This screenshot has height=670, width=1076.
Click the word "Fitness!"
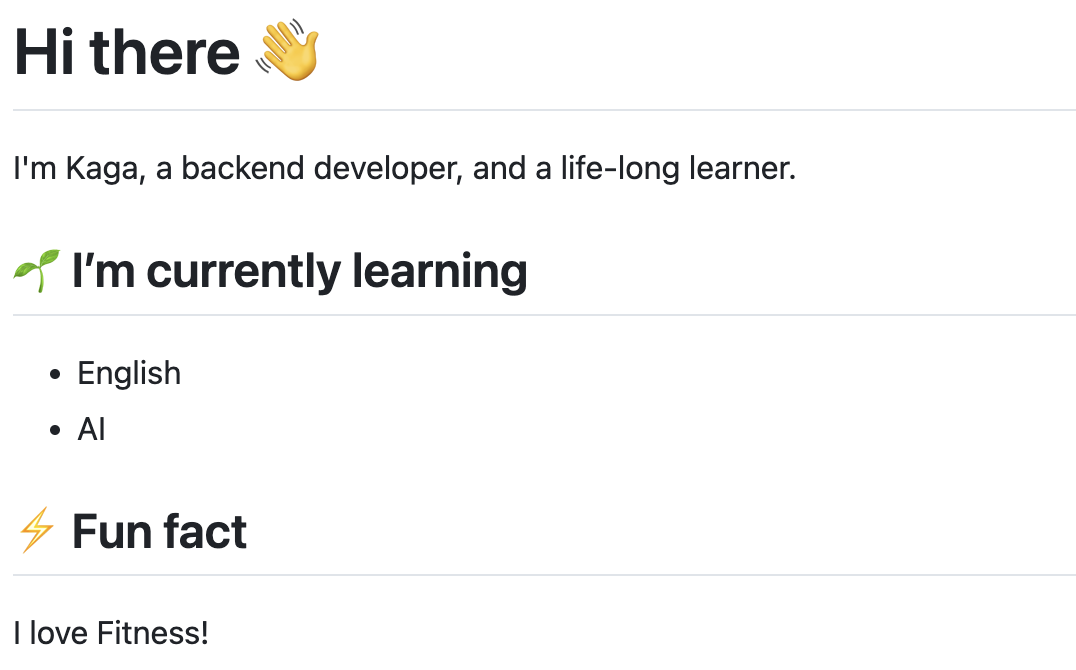pyautogui.click(x=152, y=633)
